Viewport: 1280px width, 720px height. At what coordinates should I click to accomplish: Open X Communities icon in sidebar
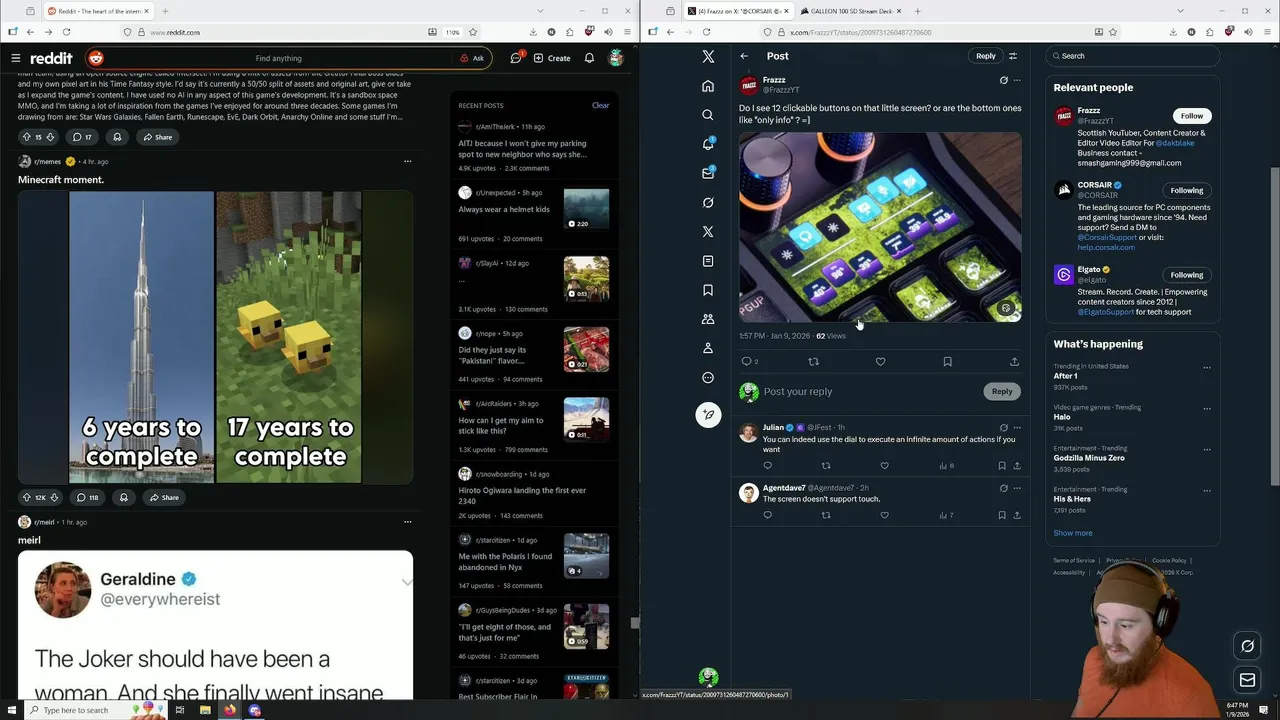pos(708,319)
